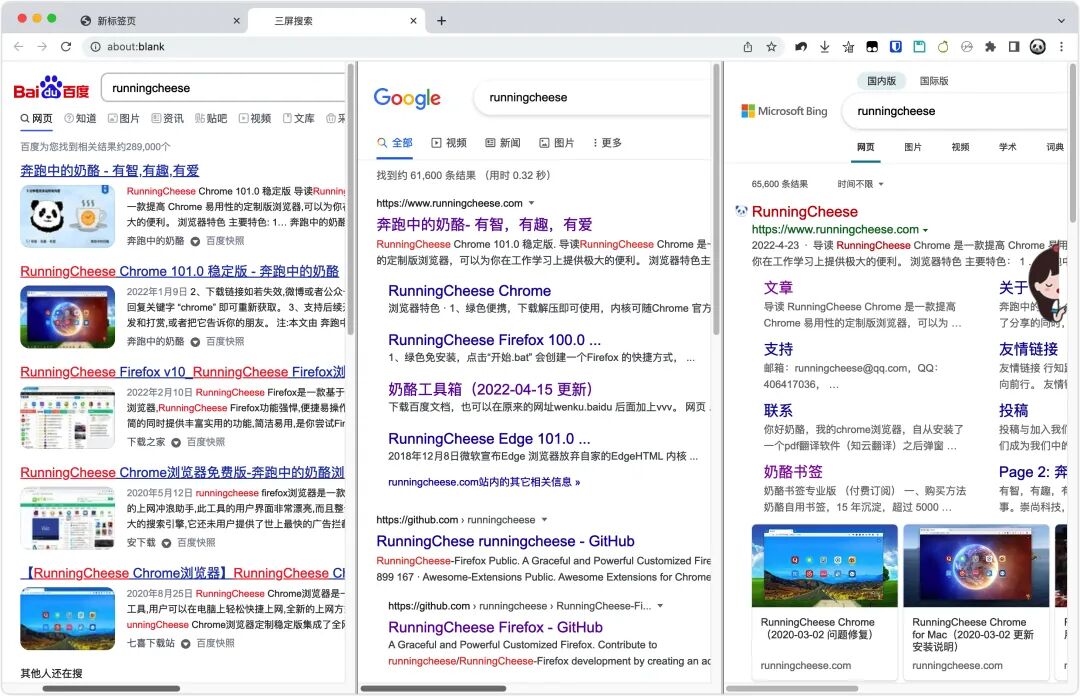The height and width of the screenshot is (696, 1080).
Task: Open Baidu 图片 tab
Action: (x=124, y=119)
